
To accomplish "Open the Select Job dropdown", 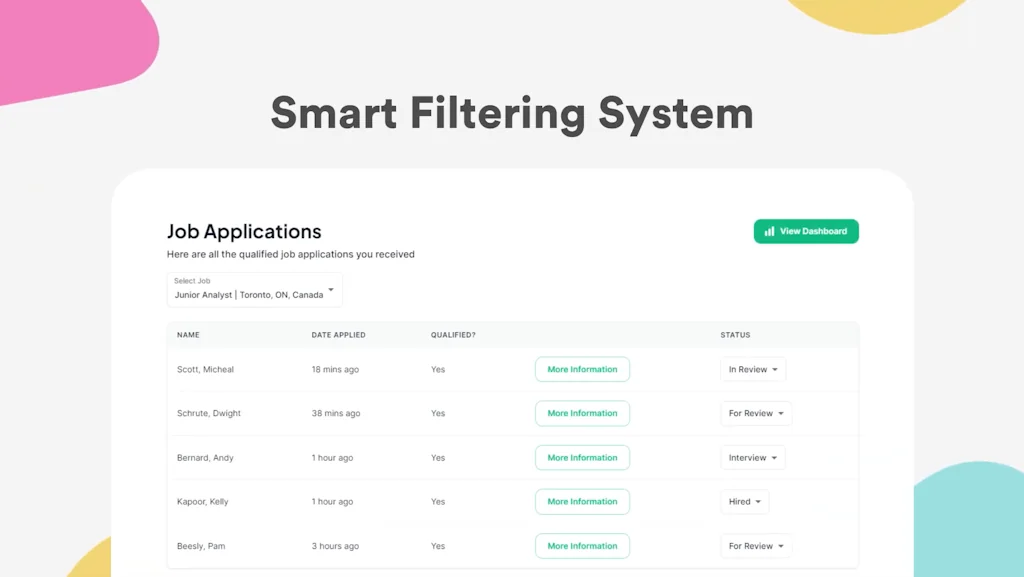I will coord(254,290).
